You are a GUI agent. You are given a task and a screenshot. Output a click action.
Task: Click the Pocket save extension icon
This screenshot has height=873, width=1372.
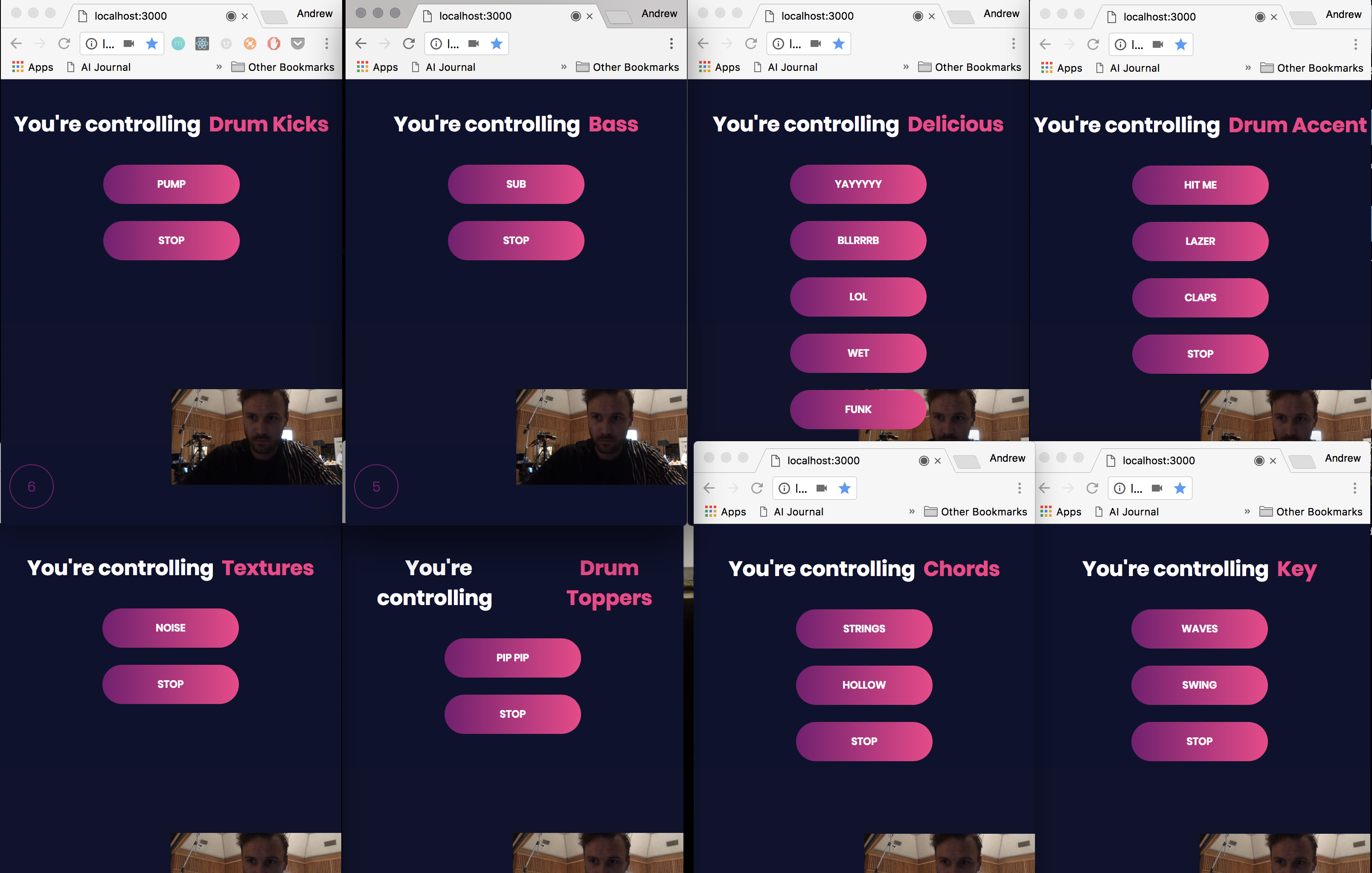[x=297, y=43]
